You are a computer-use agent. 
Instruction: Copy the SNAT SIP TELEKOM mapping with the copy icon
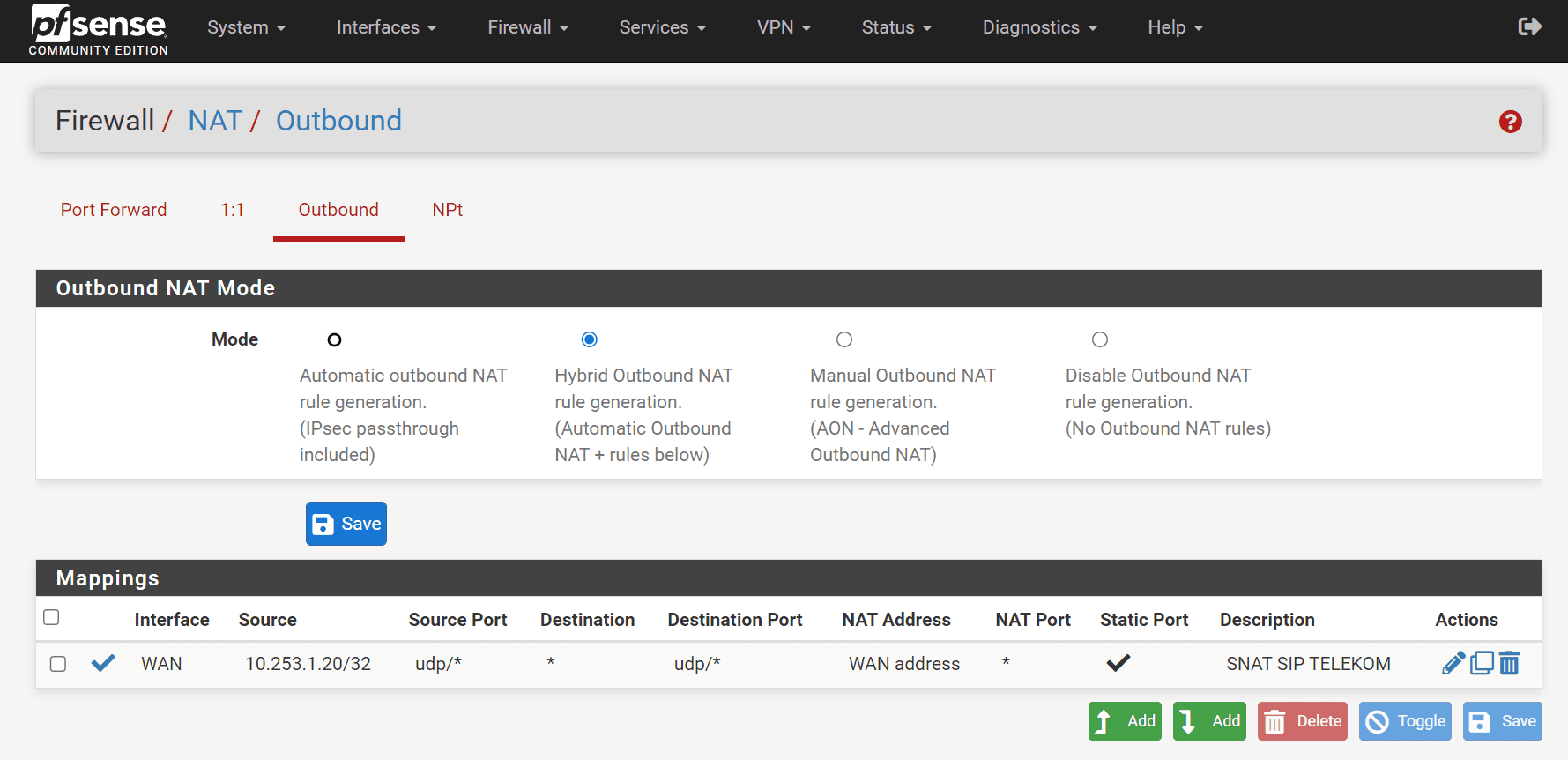point(1482,663)
